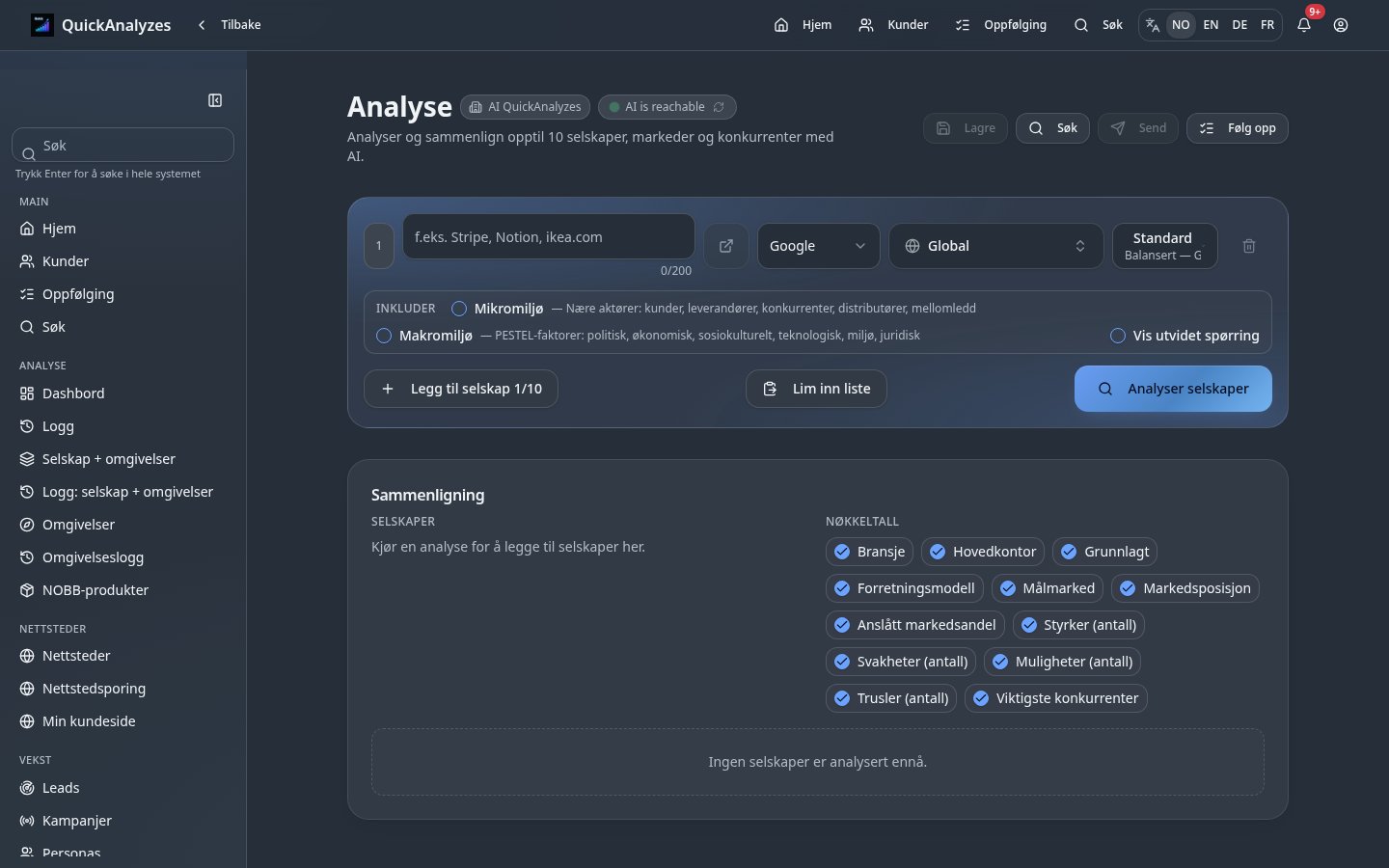The image size is (1389, 868).
Task: Click the Lim inn liste button
Action: 816,389
